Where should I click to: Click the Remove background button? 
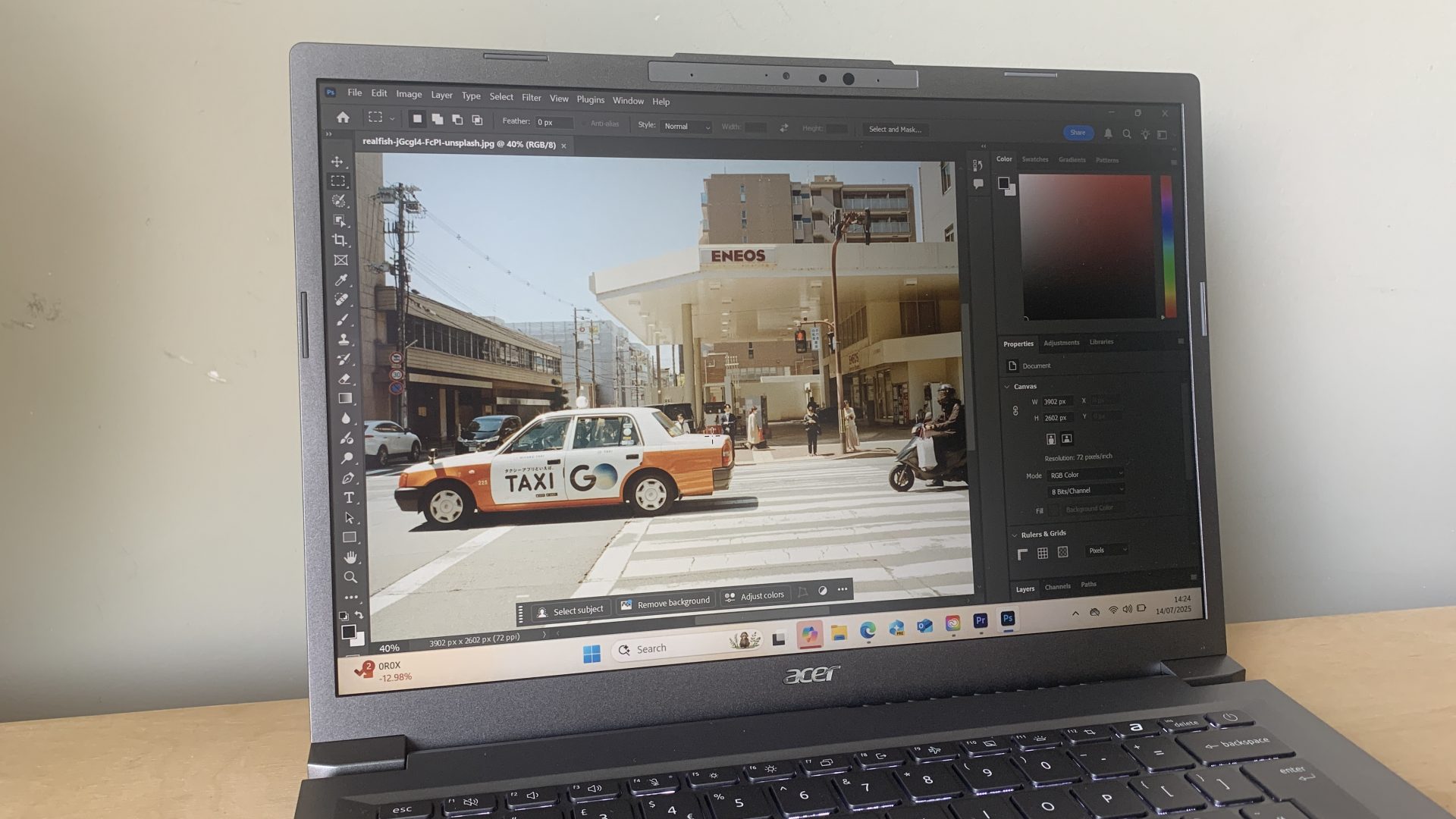pyautogui.click(x=665, y=600)
